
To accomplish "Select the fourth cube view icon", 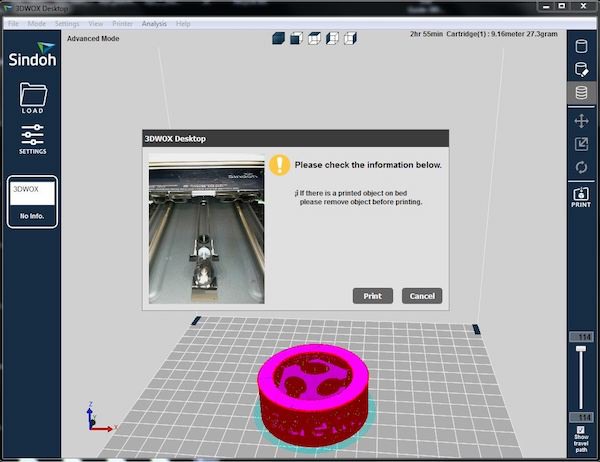I will (332, 38).
